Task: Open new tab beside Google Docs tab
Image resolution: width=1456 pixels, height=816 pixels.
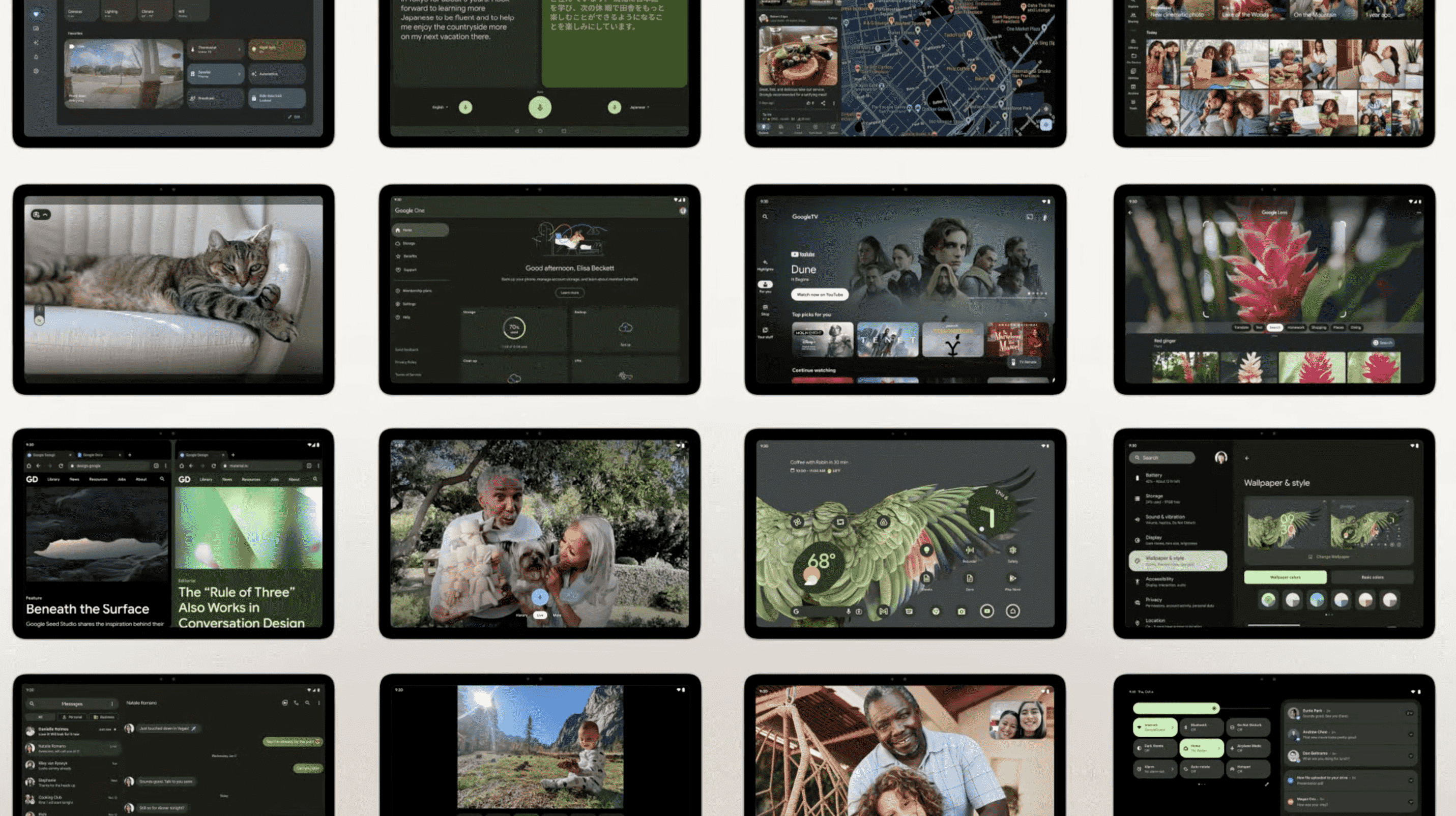Action: pos(129,454)
